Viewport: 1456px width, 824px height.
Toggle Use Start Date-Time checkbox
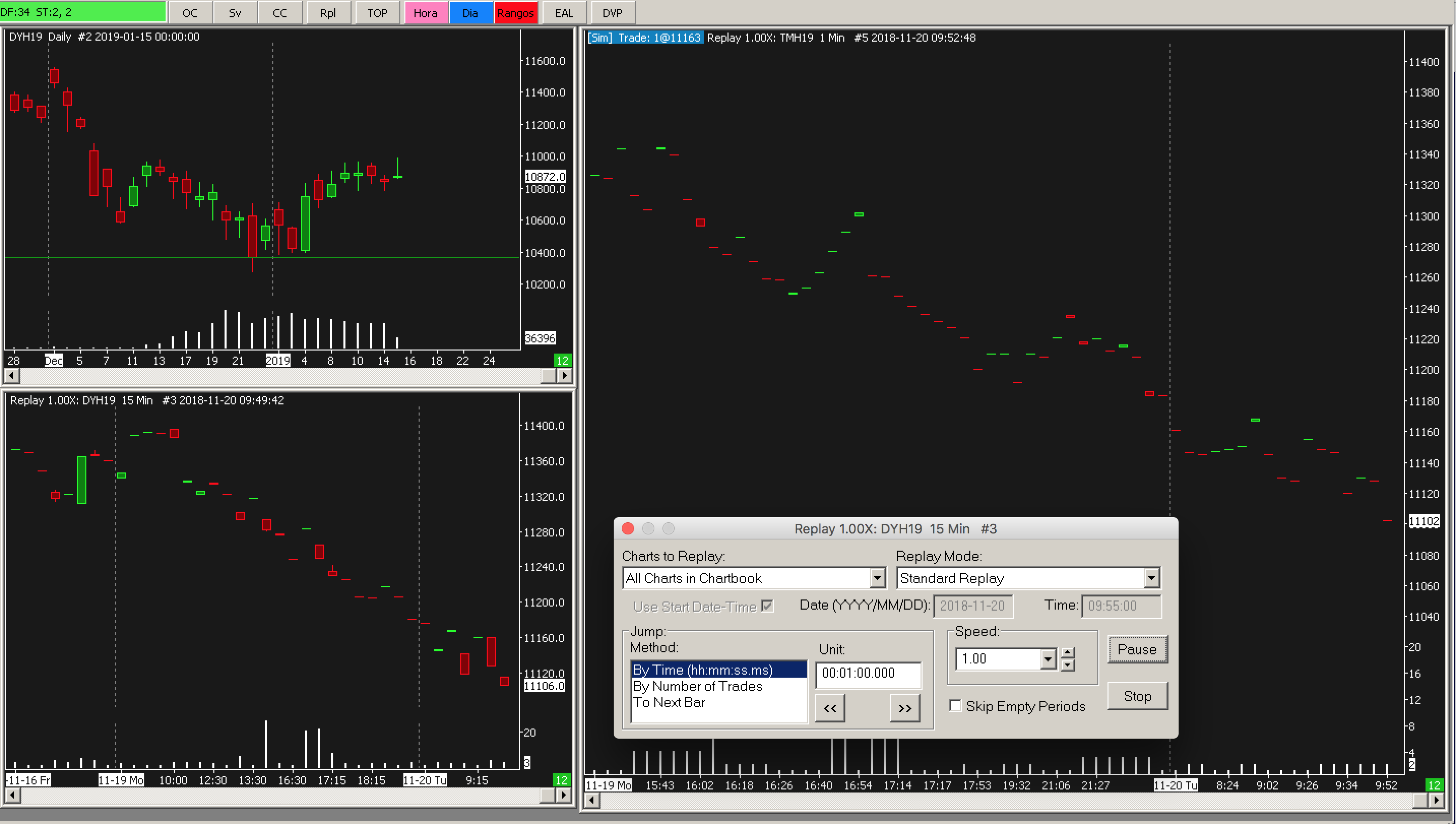tap(767, 606)
